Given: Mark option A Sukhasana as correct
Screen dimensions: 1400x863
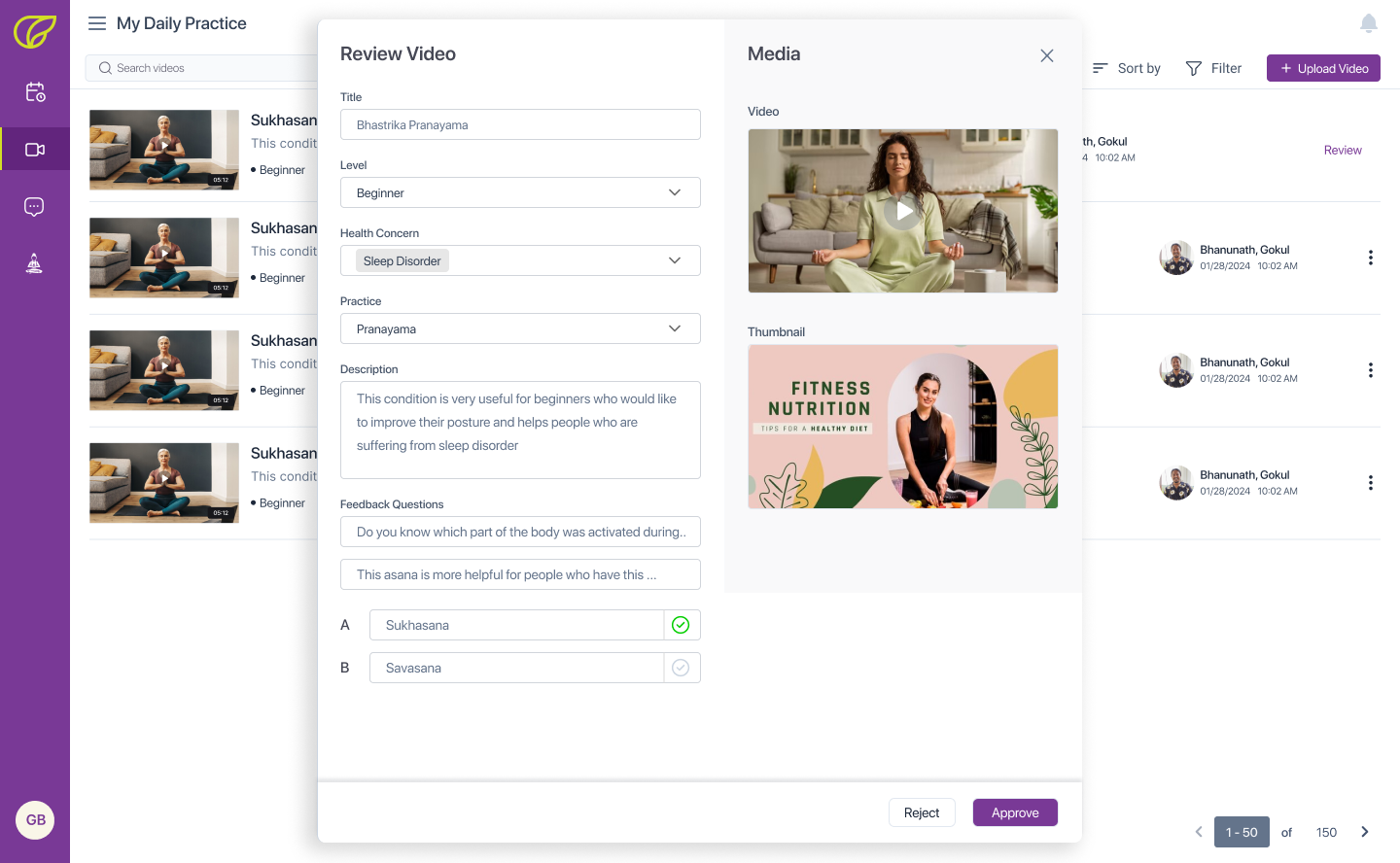Looking at the screenshot, I should coord(681,625).
